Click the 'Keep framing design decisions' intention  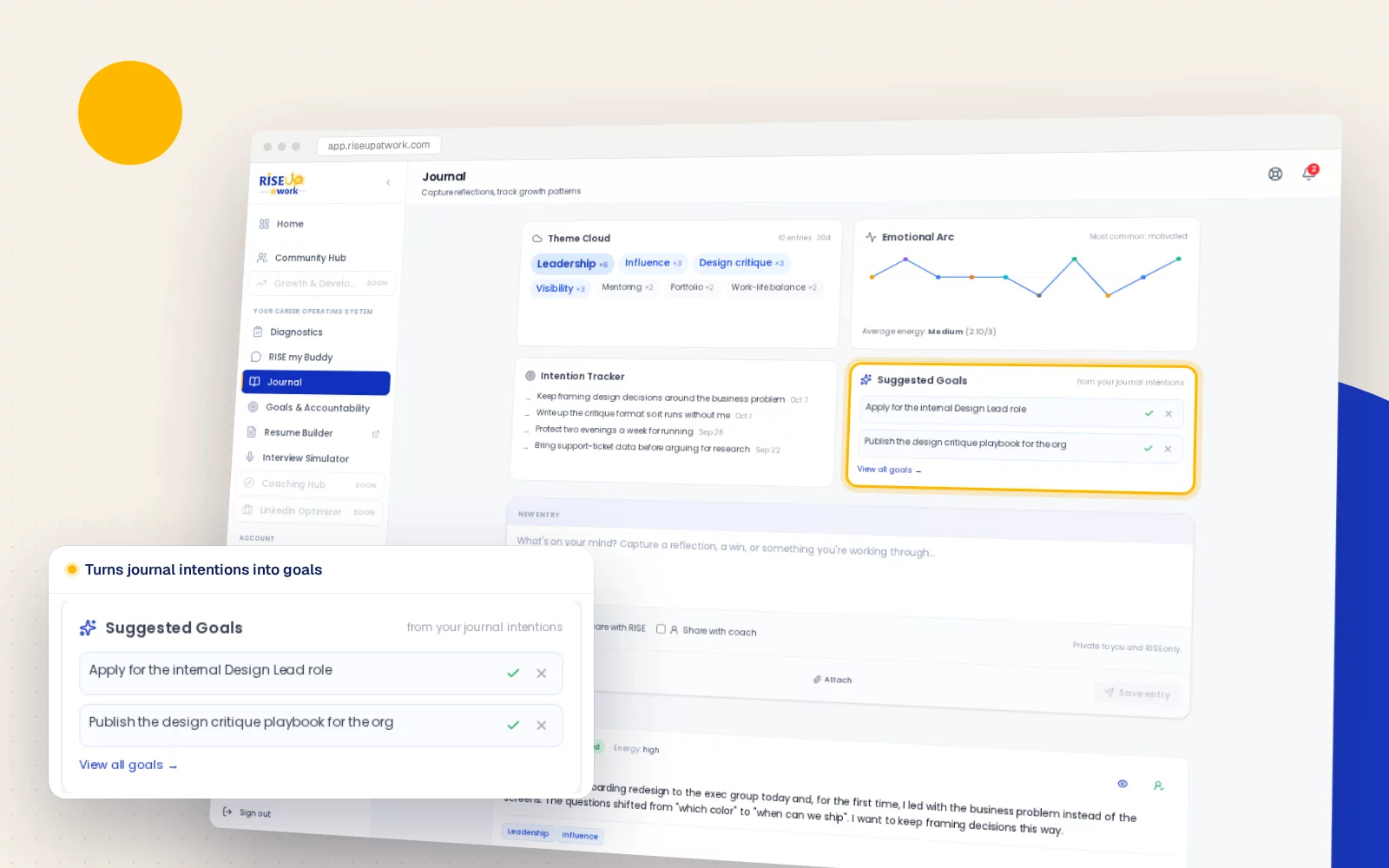(661, 398)
